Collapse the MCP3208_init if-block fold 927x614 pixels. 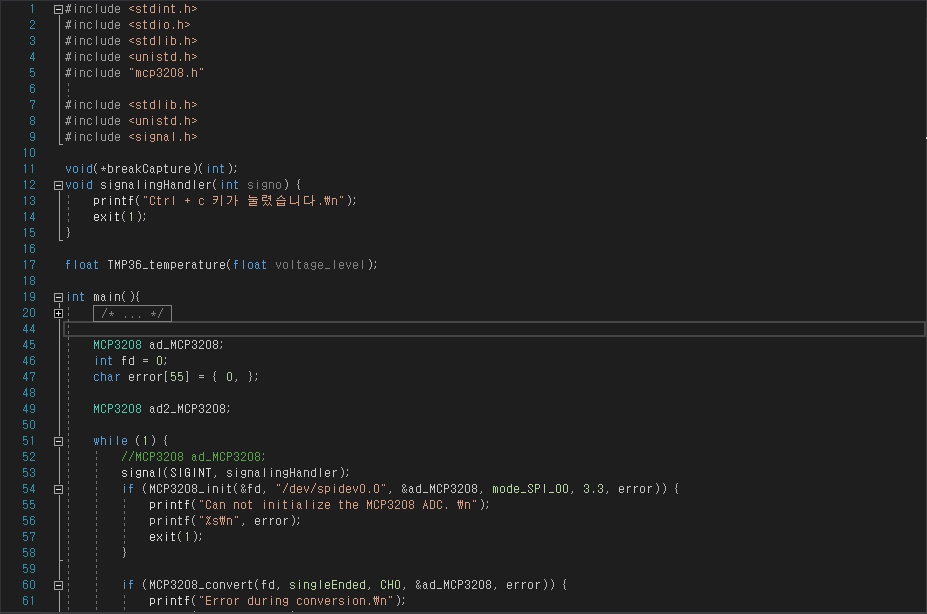point(58,489)
